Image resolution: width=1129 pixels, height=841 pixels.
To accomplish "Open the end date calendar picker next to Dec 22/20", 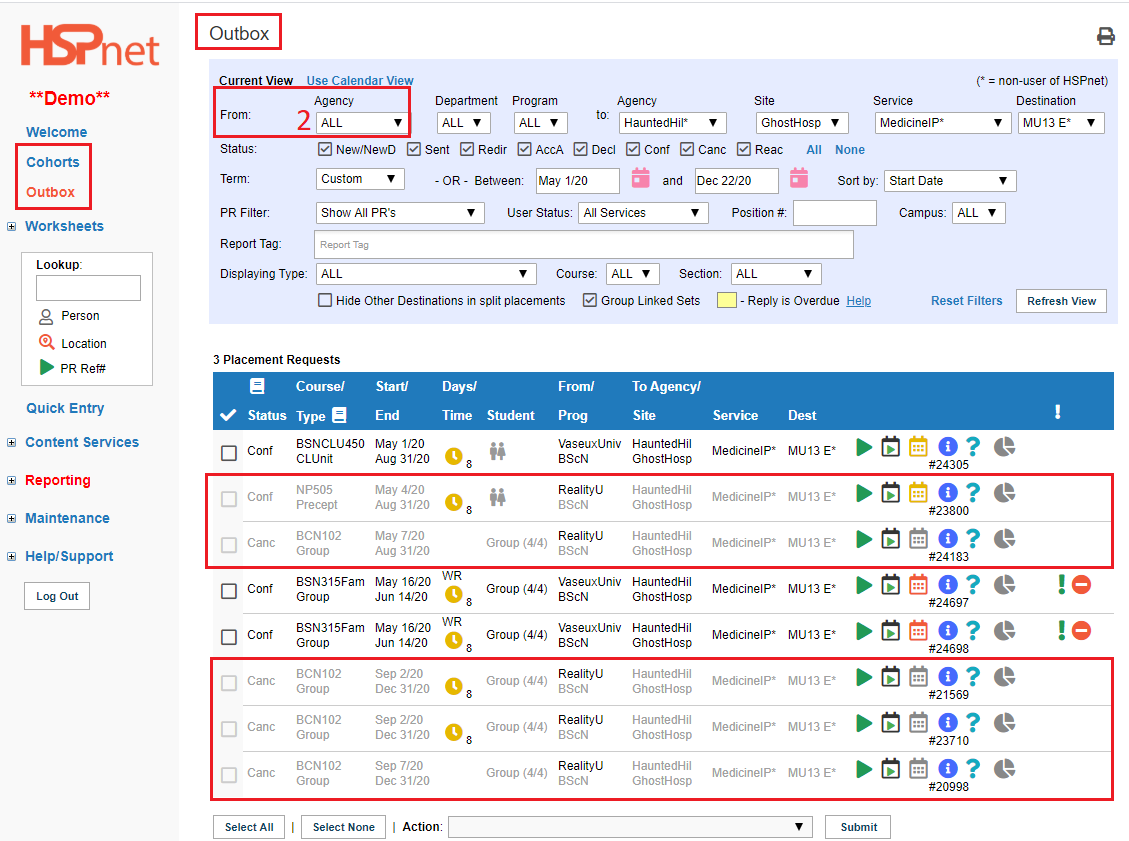I will point(799,178).
